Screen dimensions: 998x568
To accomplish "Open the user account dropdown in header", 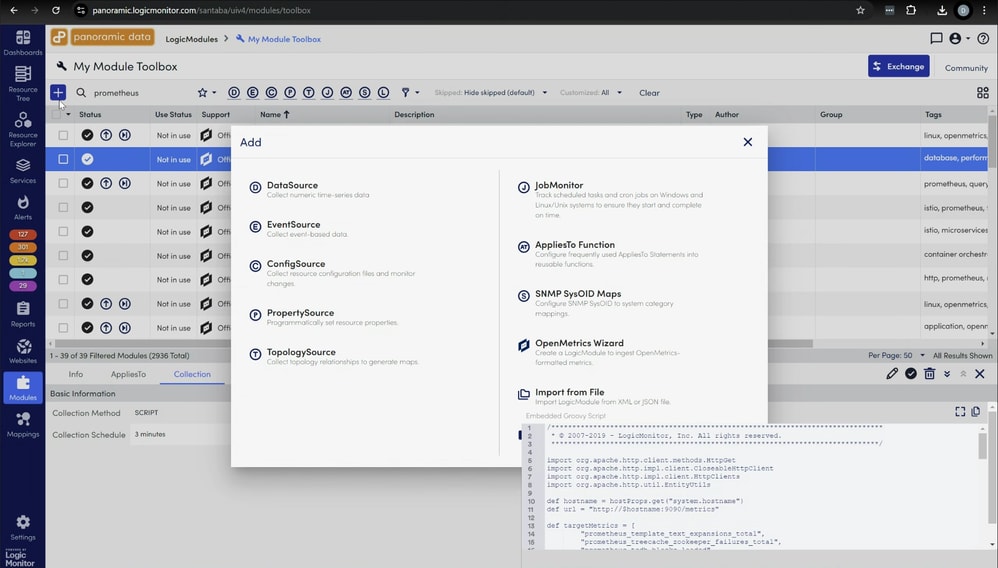I will 959,38.
